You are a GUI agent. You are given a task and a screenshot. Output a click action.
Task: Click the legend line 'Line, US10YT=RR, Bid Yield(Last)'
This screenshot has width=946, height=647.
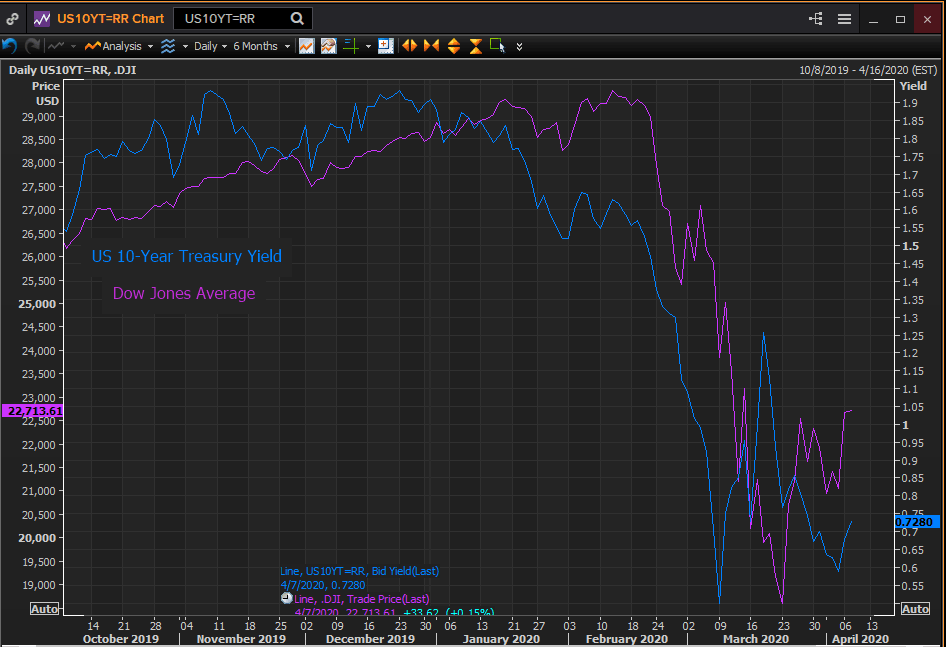coord(360,571)
